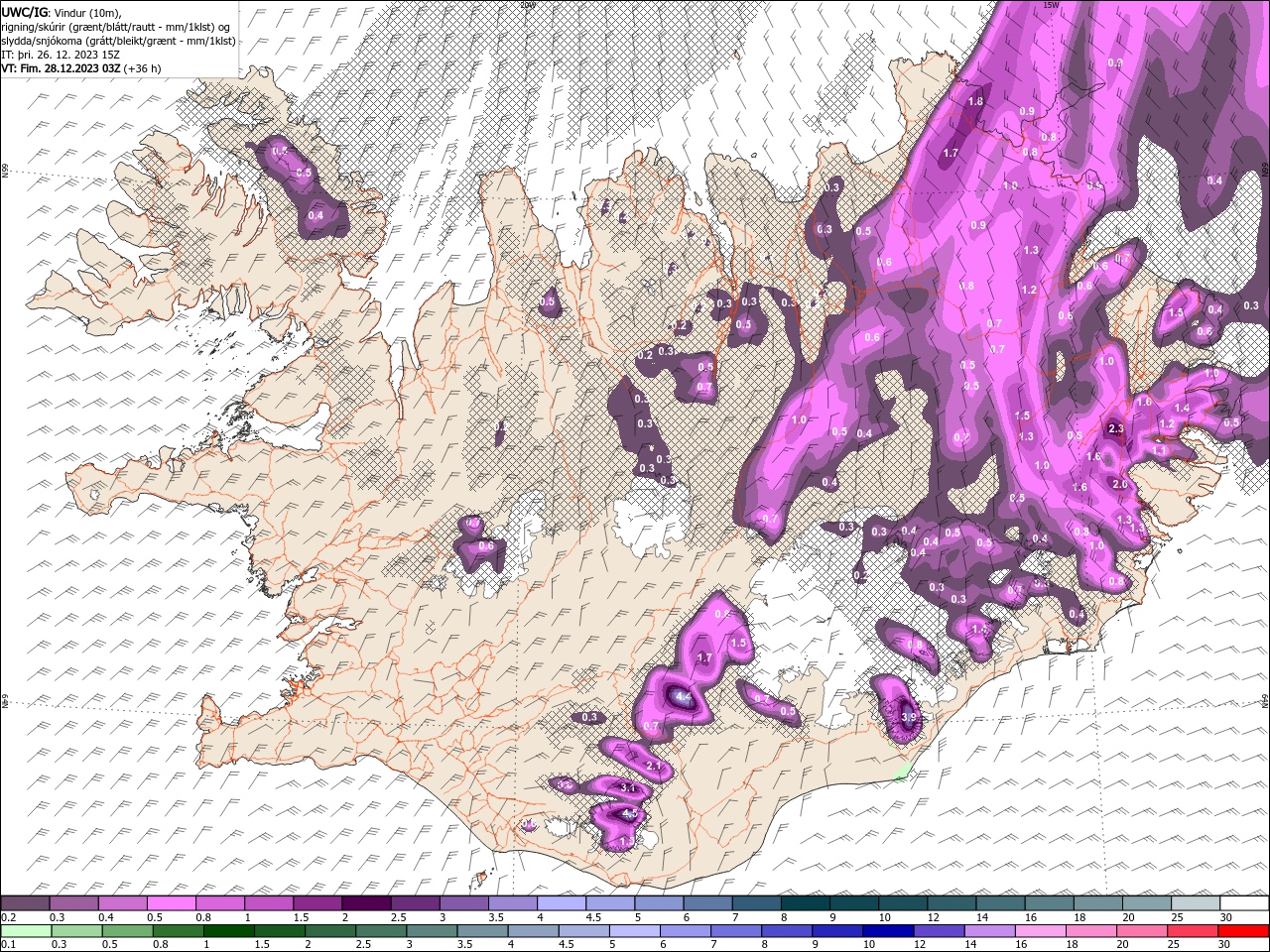Image resolution: width=1270 pixels, height=952 pixels.
Task: Pick lower legend palest green swatch starting at 0.1
Action: coord(26,931)
